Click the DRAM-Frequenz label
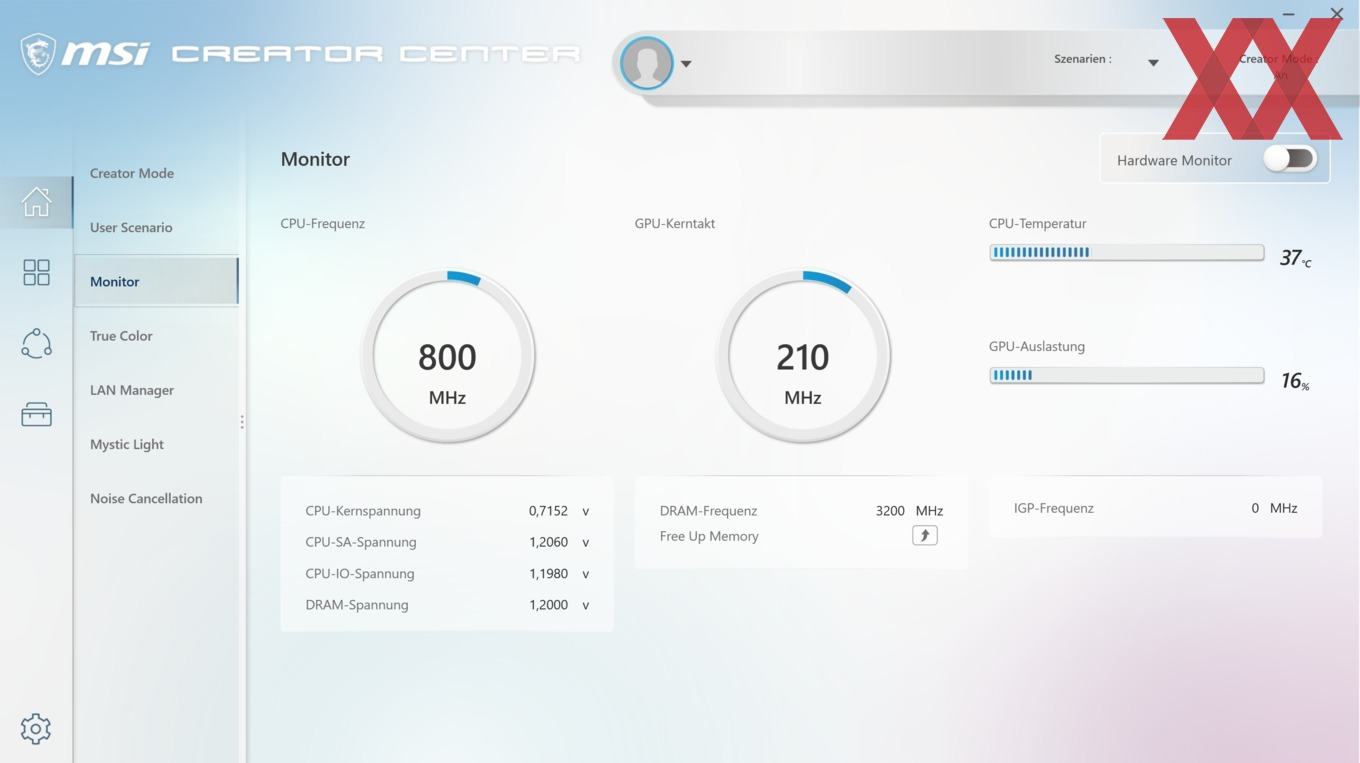This screenshot has width=1360, height=763. click(x=708, y=511)
